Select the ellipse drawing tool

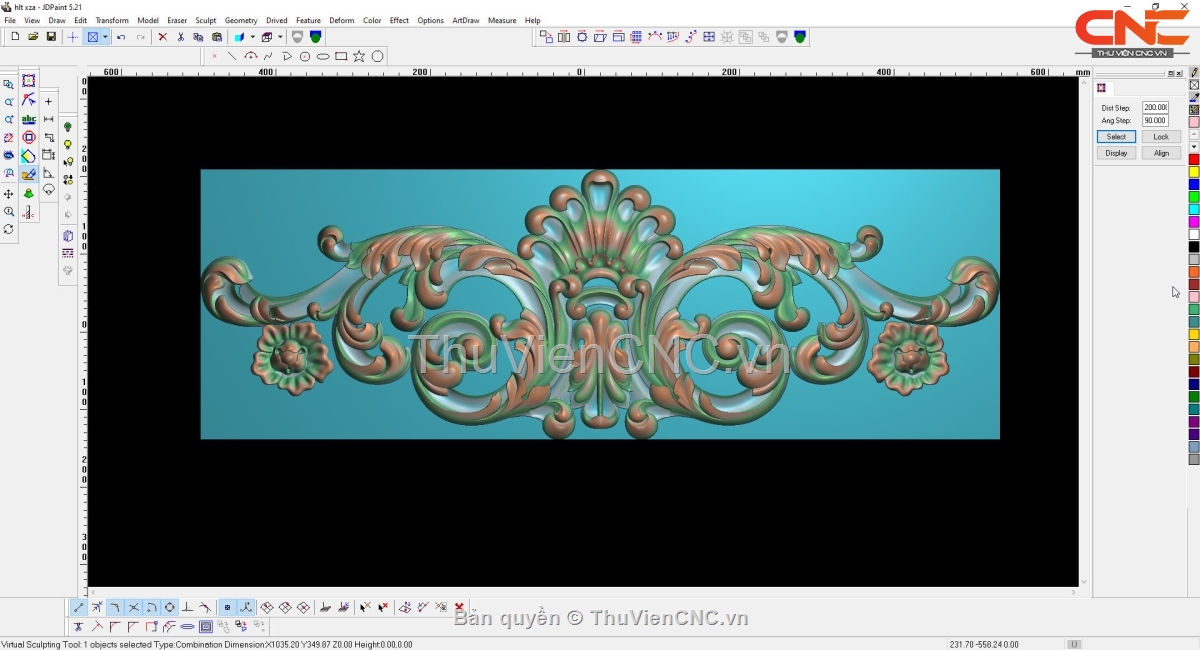pyautogui.click(x=323, y=57)
